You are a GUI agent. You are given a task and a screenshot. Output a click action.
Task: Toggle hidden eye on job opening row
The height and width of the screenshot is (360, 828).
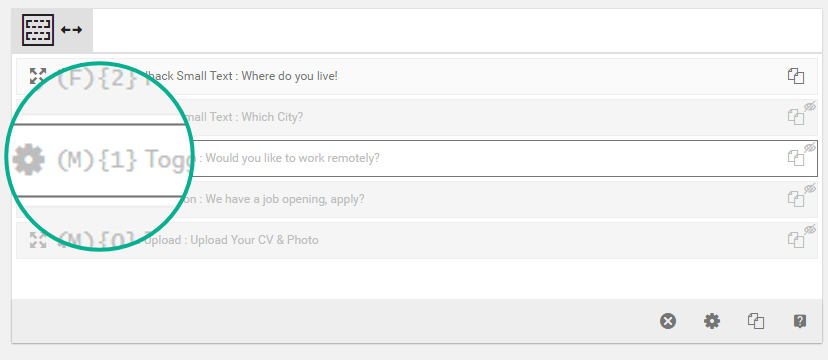coord(810,188)
